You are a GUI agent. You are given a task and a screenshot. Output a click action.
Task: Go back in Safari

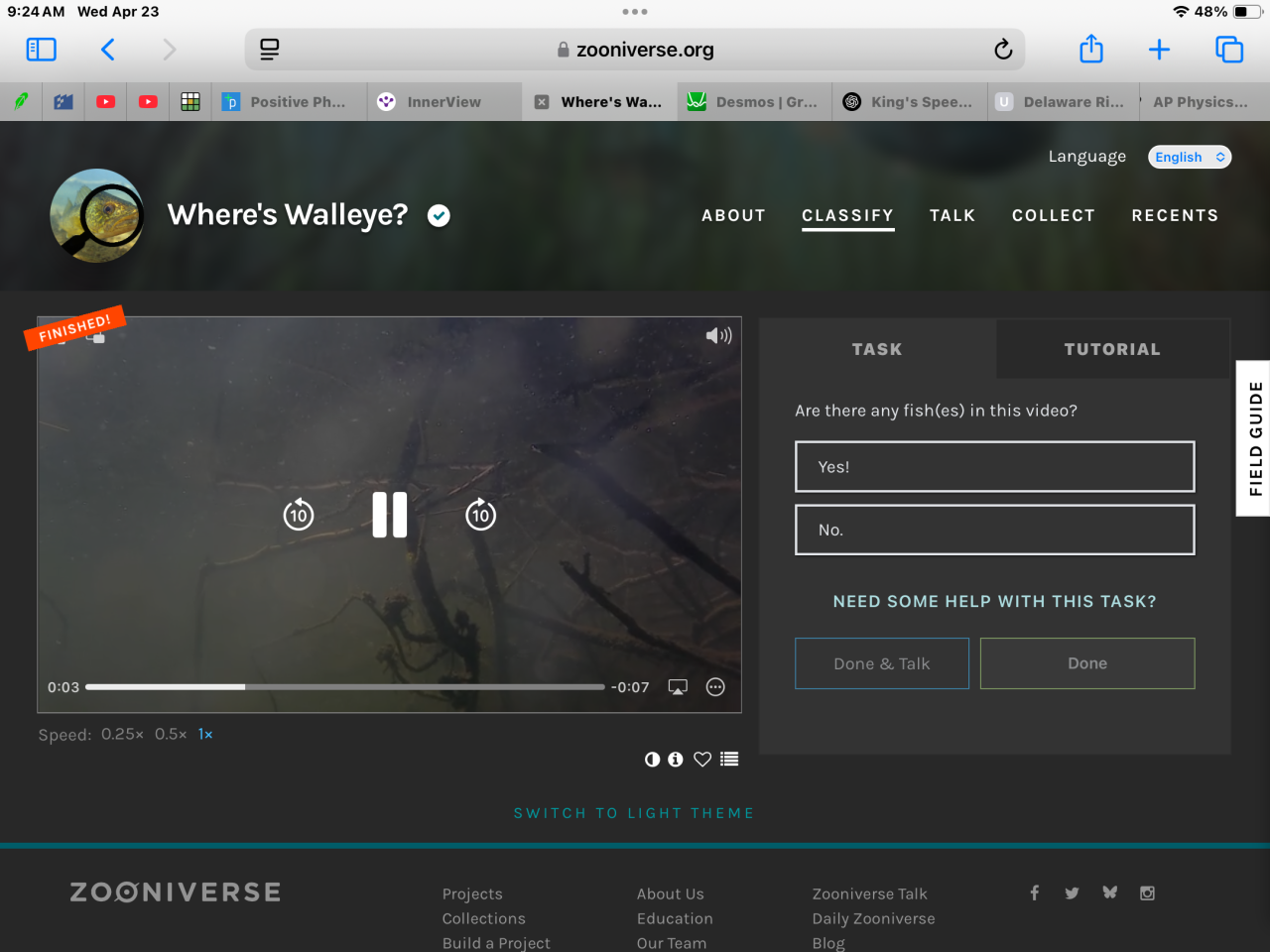click(x=108, y=50)
